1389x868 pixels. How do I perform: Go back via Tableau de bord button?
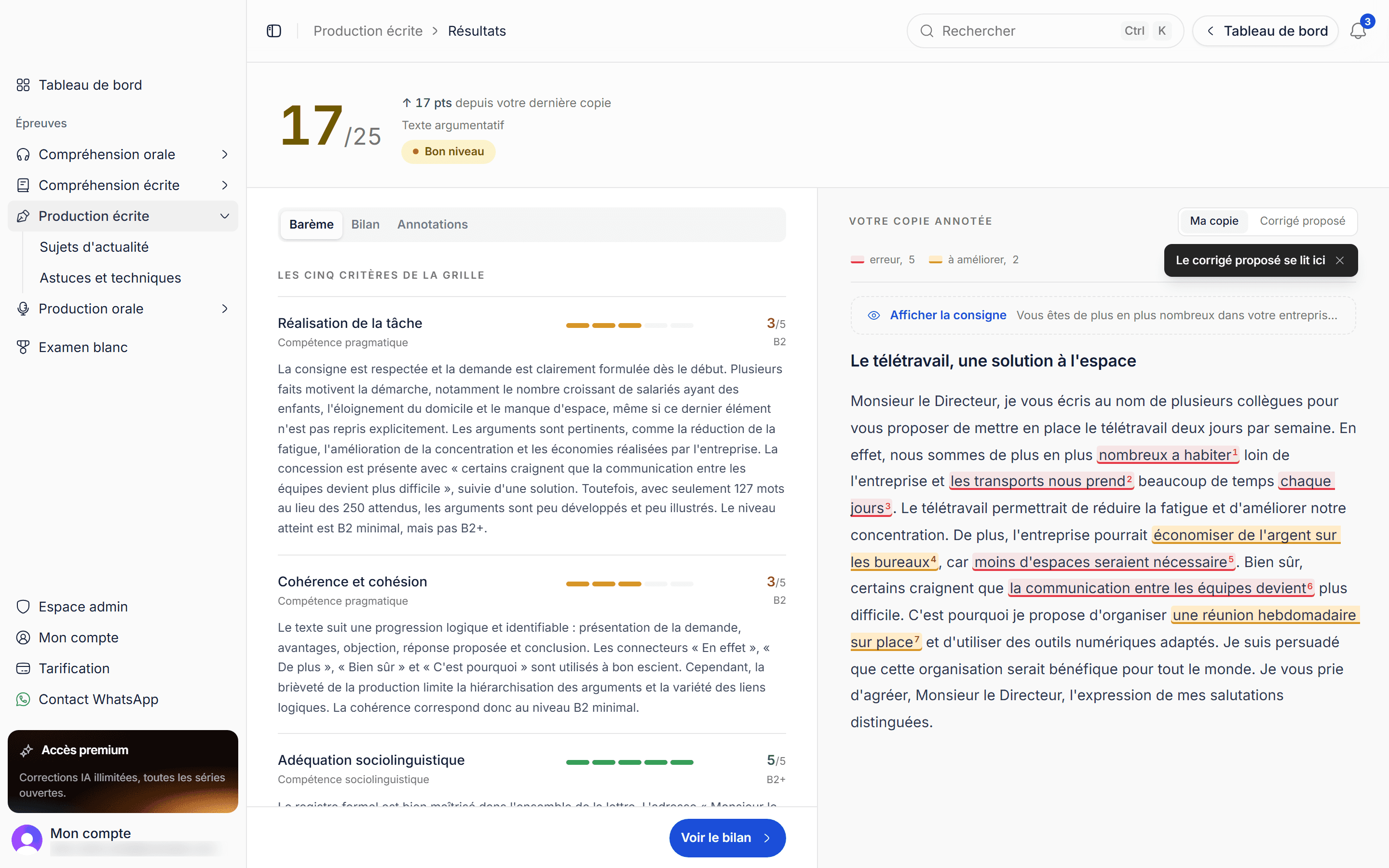pyautogui.click(x=1265, y=31)
